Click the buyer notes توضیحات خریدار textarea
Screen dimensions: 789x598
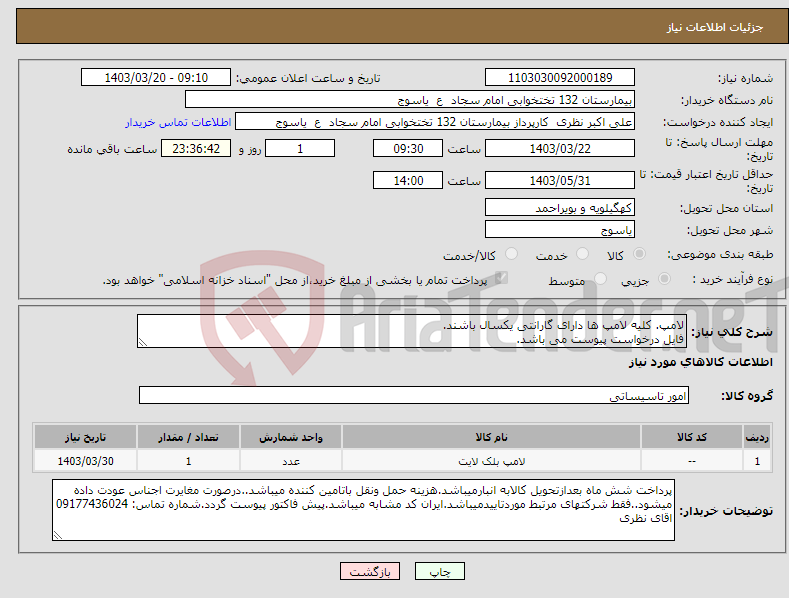pyautogui.click(x=363, y=510)
